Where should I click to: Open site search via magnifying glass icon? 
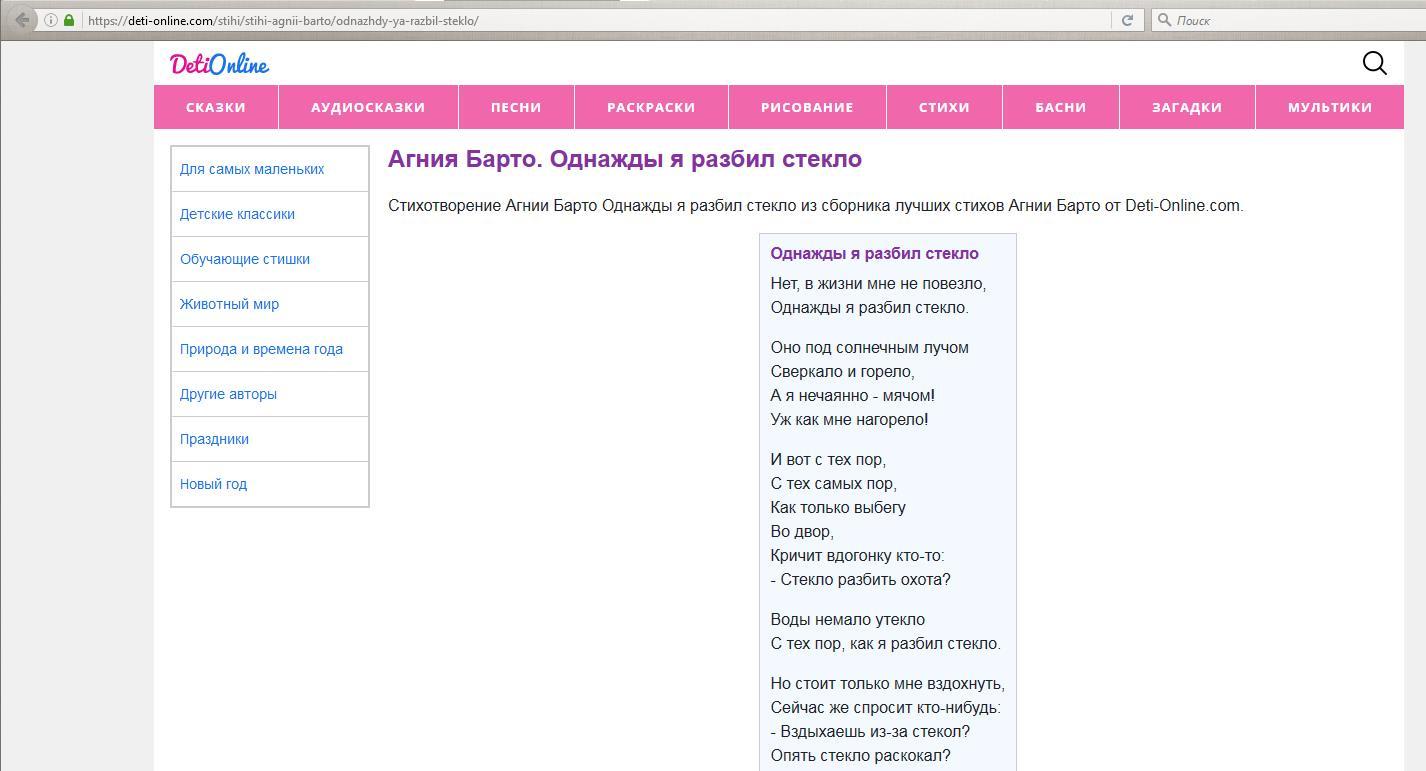[1375, 63]
